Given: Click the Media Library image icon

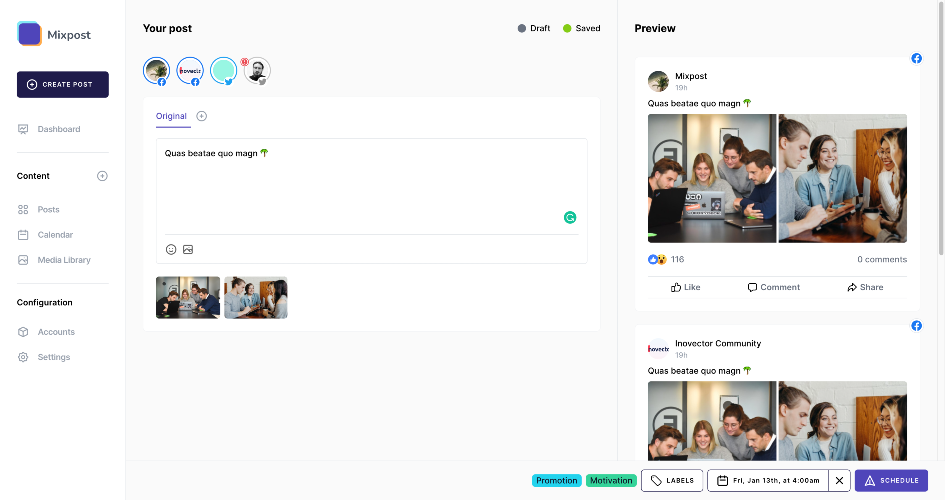Looking at the screenshot, I should (23, 260).
